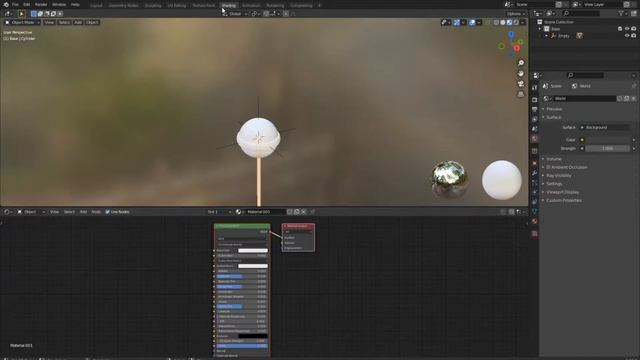This screenshot has width=640, height=360.
Task: Open the Slot 1 dropdown in node editor
Action: [x=219, y=212]
